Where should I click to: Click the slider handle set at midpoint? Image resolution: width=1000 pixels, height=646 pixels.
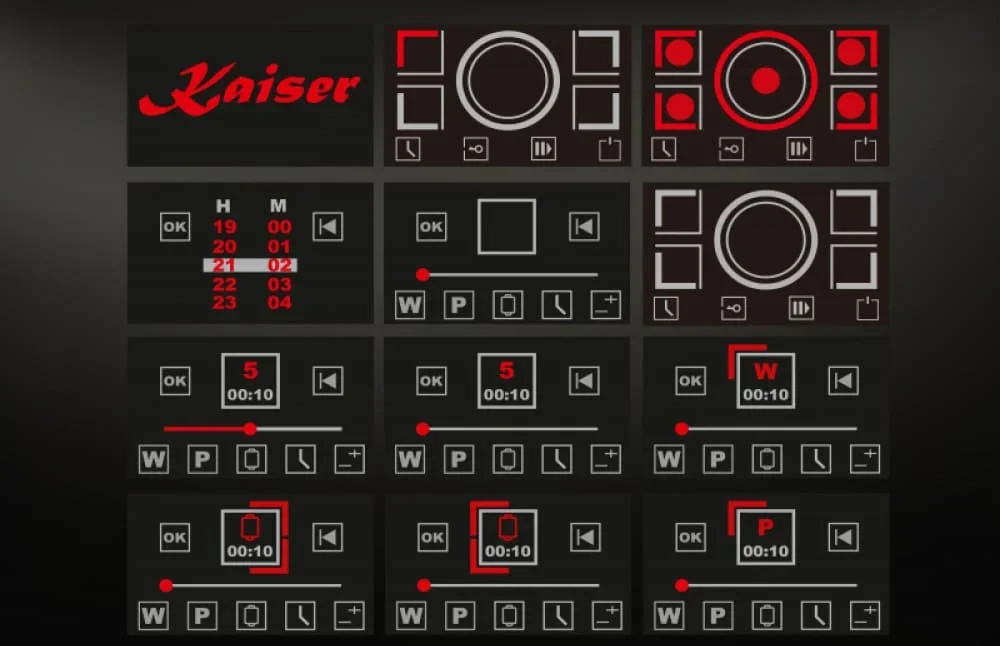[250, 428]
